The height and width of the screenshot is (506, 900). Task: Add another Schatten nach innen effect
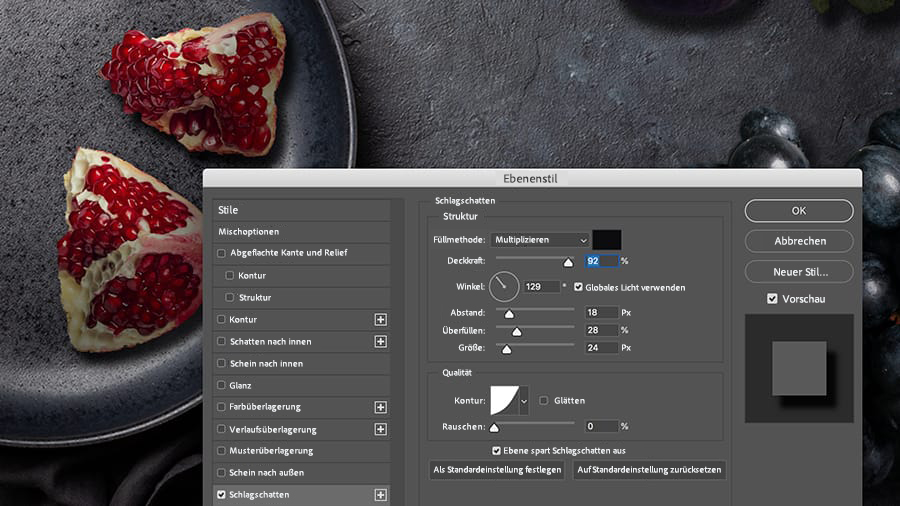(381, 341)
